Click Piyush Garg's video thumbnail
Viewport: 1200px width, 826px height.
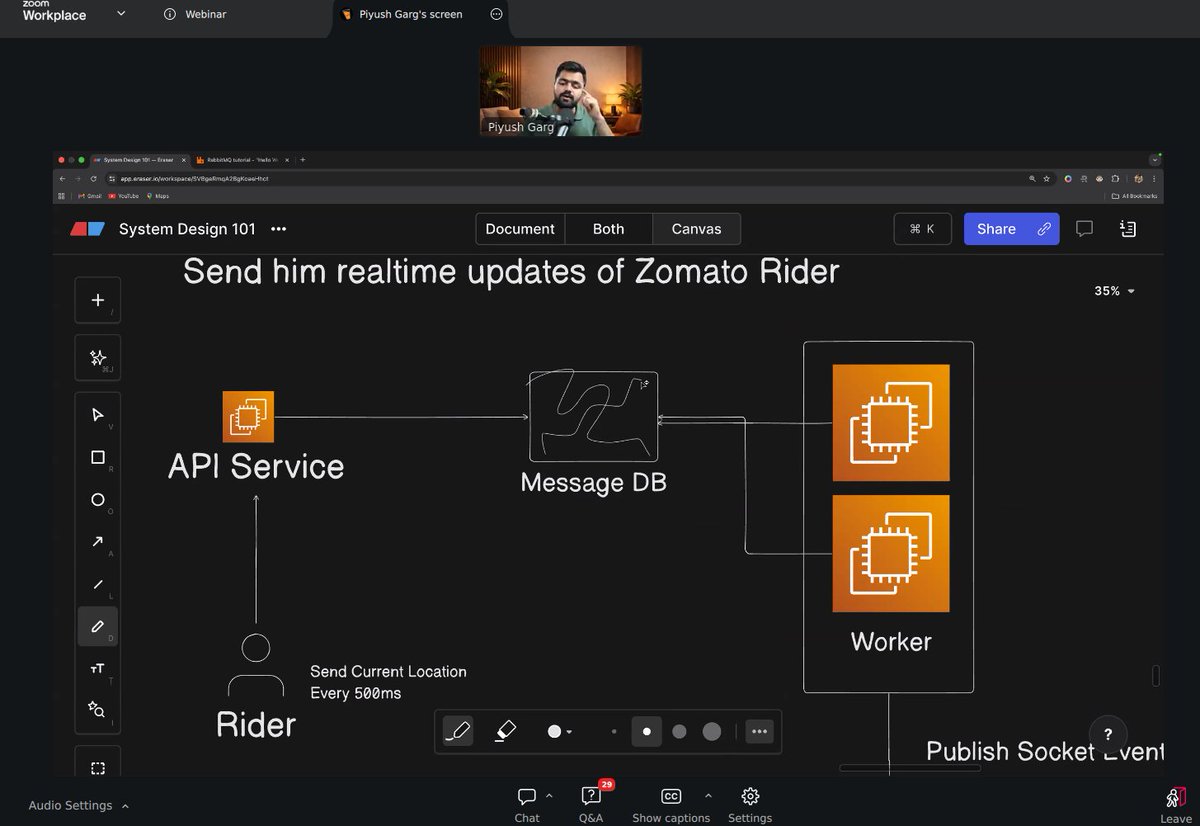[x=560, y=90]
